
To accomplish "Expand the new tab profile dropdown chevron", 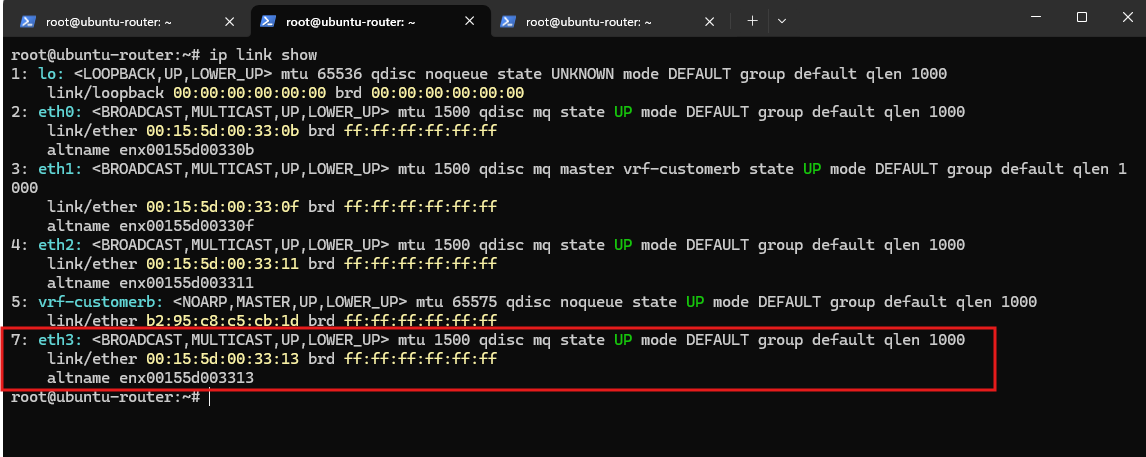I will point(782,21).
